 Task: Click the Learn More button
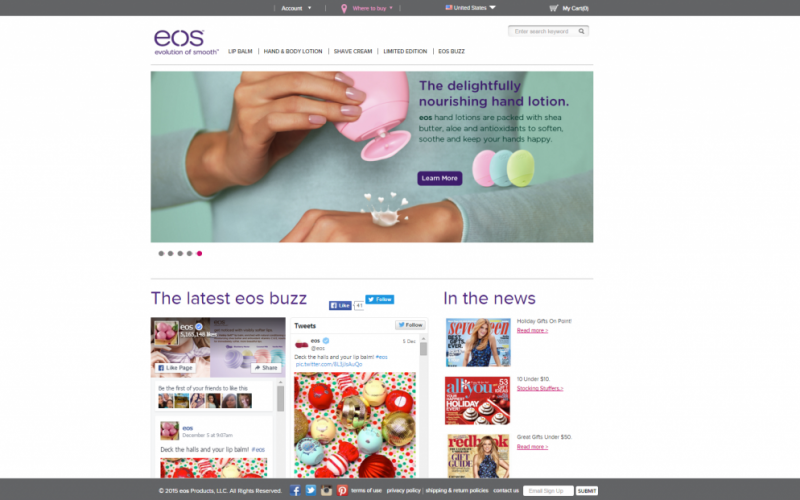point(440,178)
